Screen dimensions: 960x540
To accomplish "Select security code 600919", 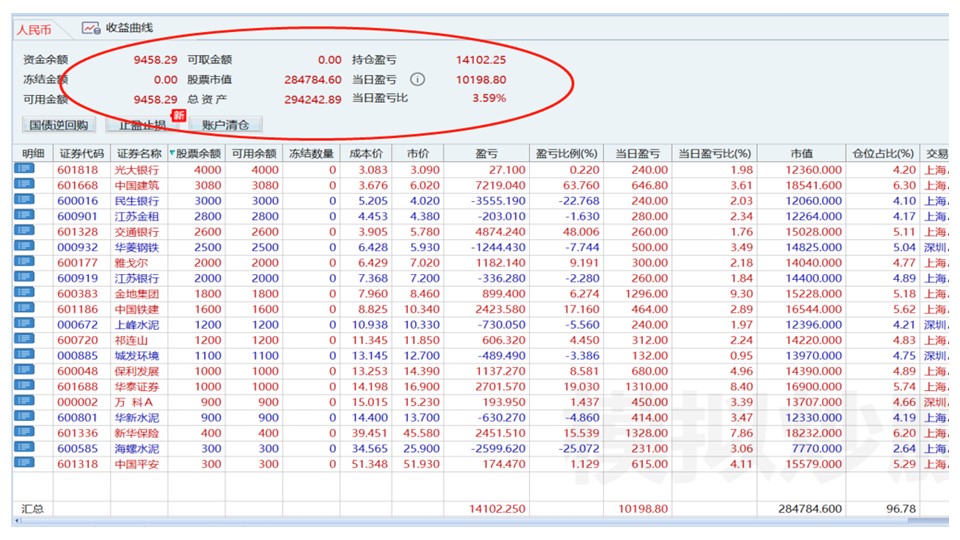I will point(78,278).
